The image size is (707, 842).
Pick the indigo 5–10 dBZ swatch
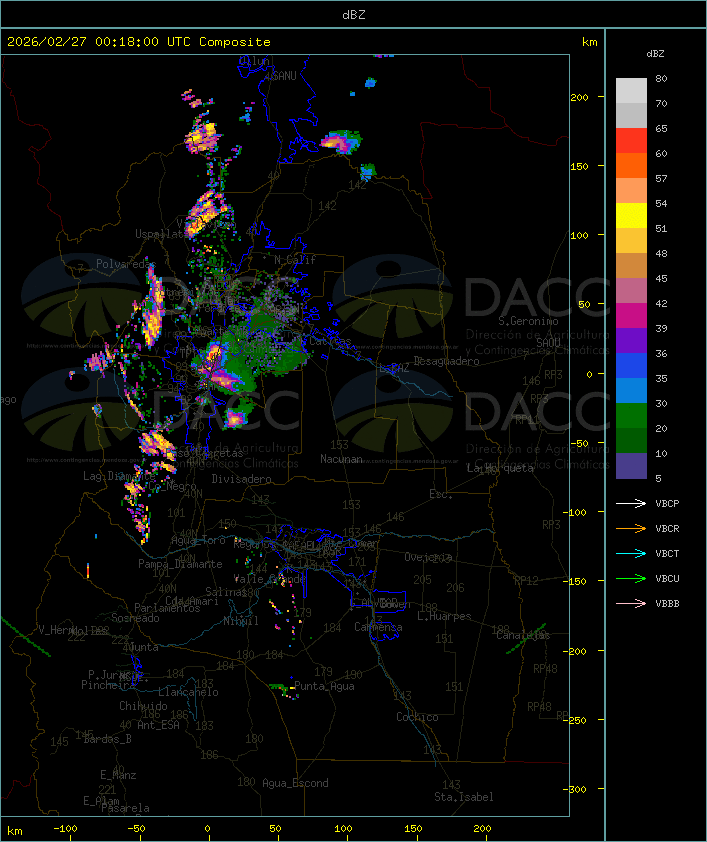click(x=631, y=465)
